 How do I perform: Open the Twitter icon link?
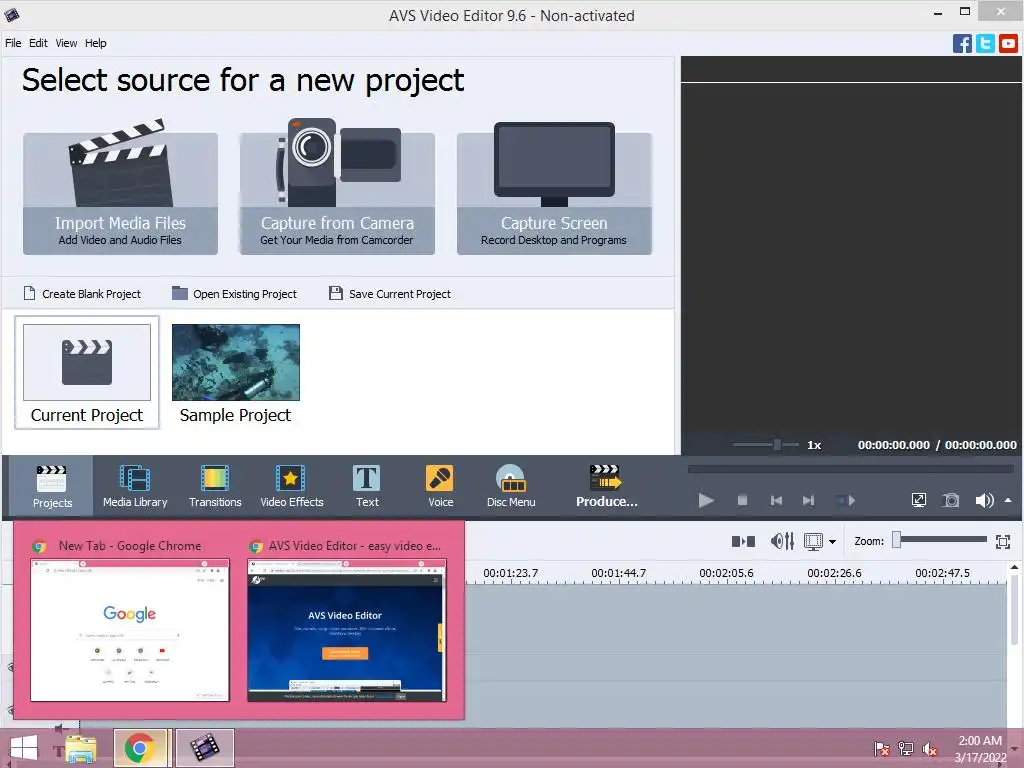985,44
